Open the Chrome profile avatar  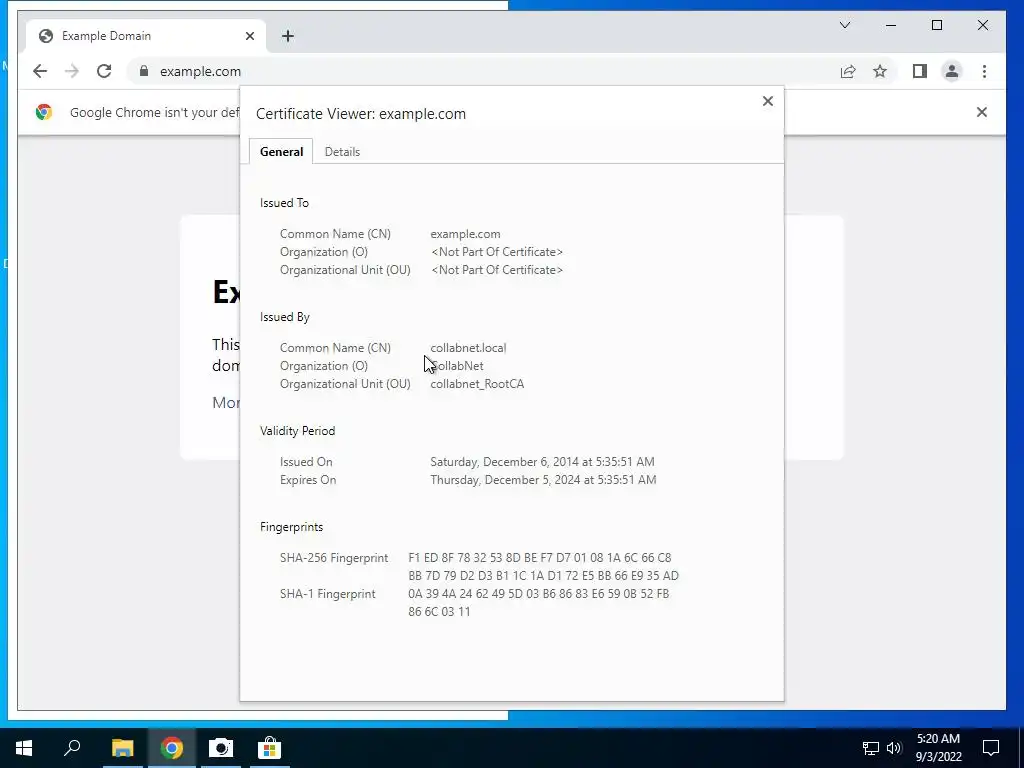point(952,71)
